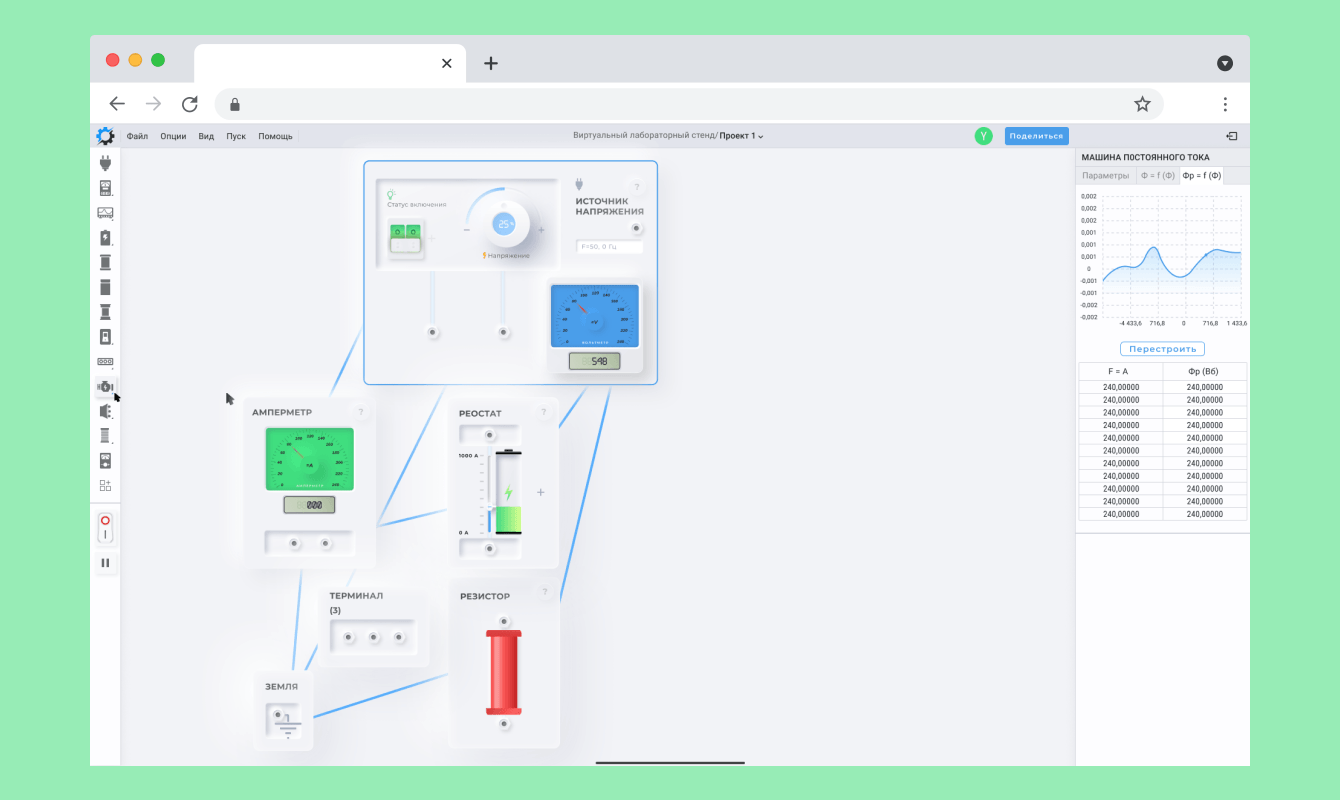Open the add components grid icon
Image resolution: width=1340 pixels, height=800 pixels.
point(105,486)
